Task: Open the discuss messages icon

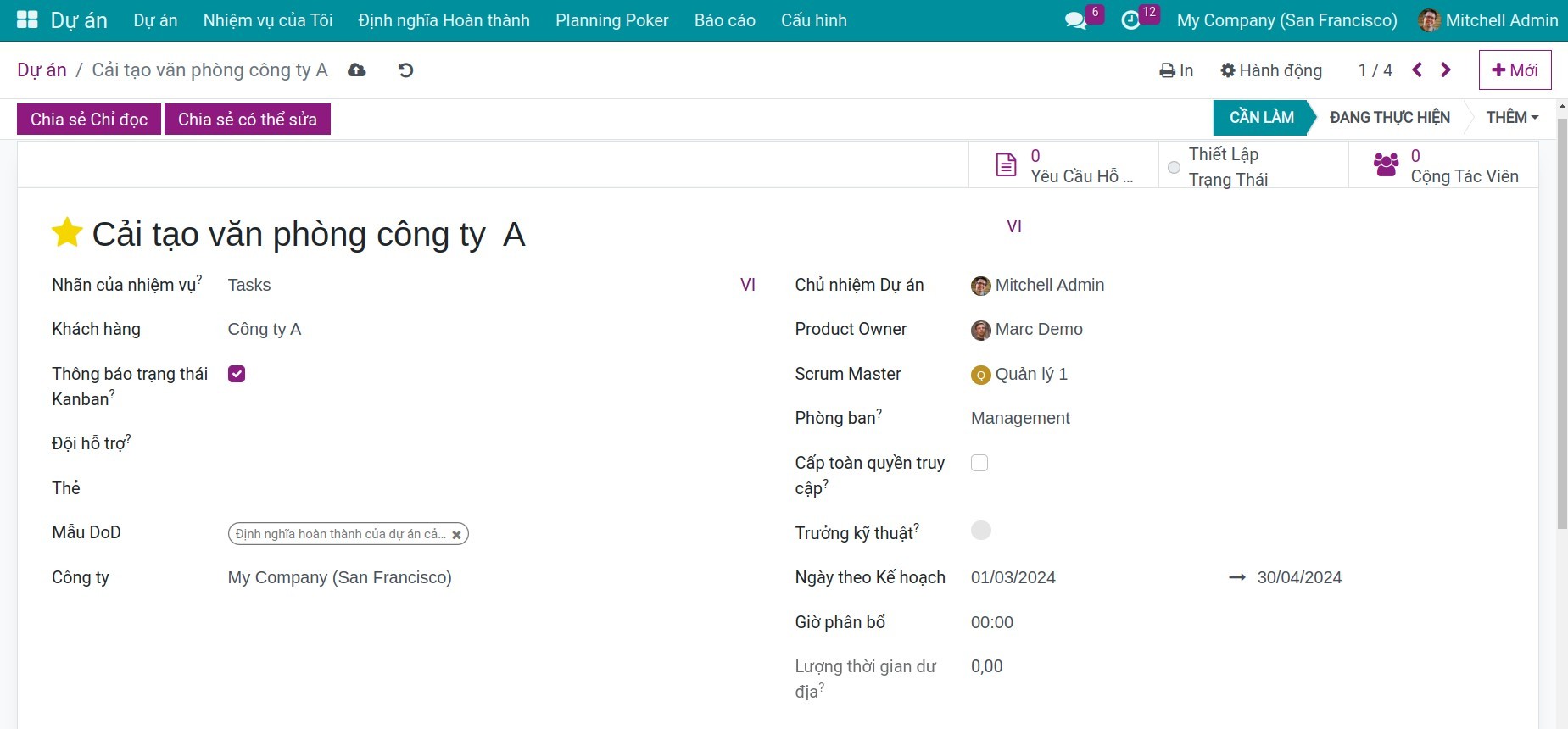Action: click(x=1075, y=20)
